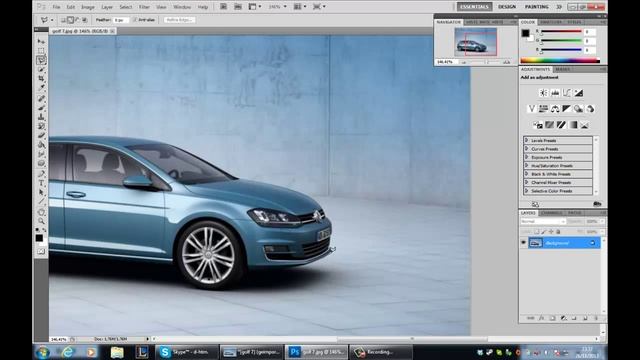Add a Hue/Saturation adjustment
The image size is (640, 360).
(x=543, y=109)
